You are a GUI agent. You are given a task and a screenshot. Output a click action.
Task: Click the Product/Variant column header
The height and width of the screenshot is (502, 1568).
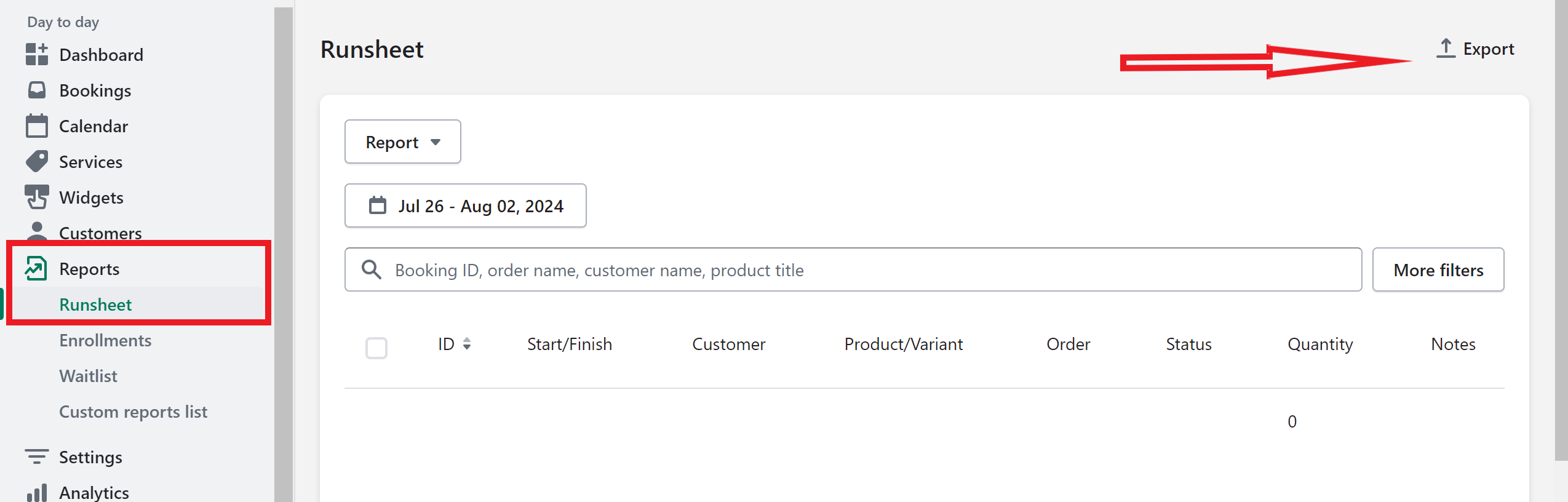coord(904,344)
